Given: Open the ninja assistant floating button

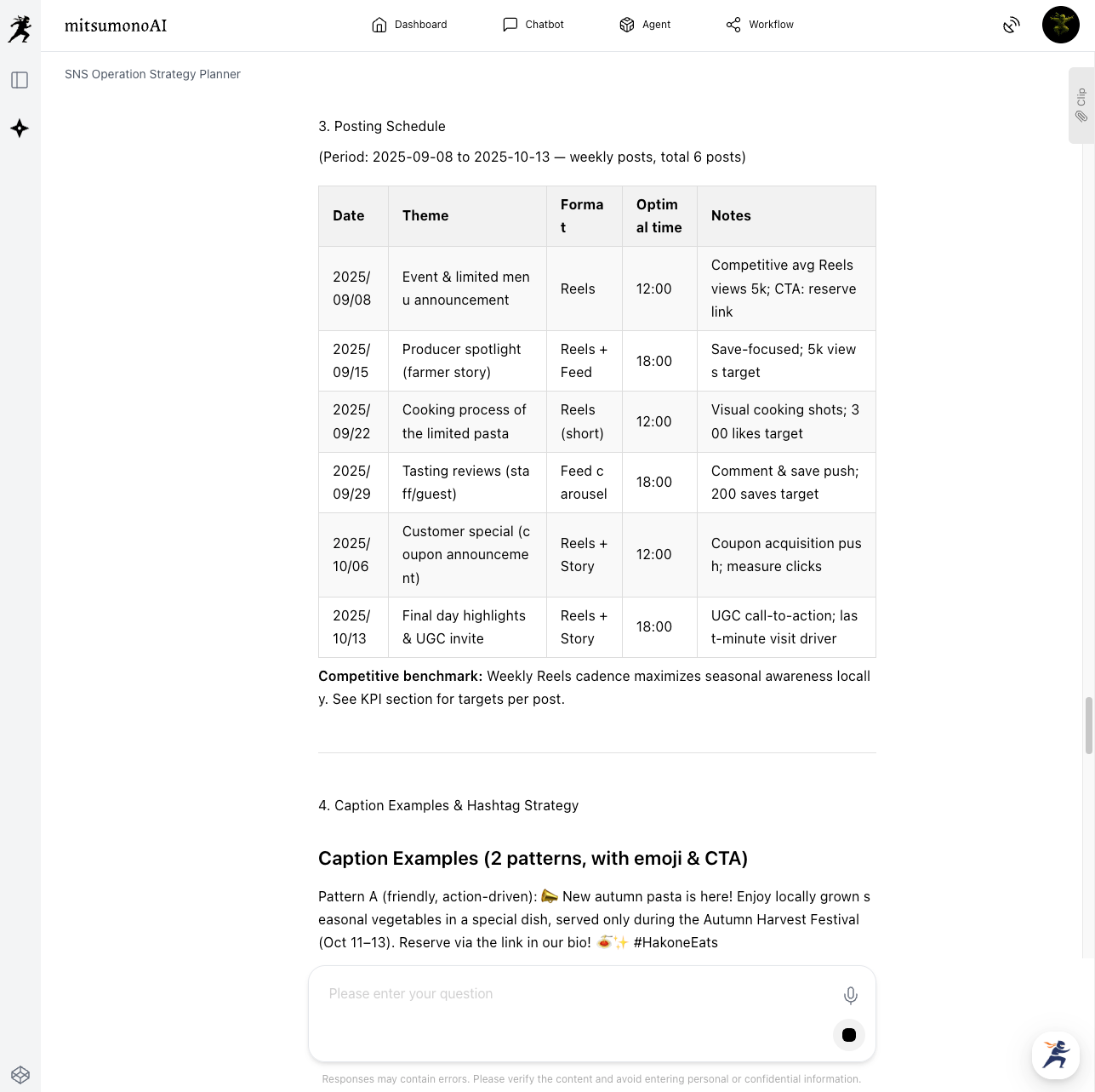Looking at the screenshot, I should (1055, 1055).
